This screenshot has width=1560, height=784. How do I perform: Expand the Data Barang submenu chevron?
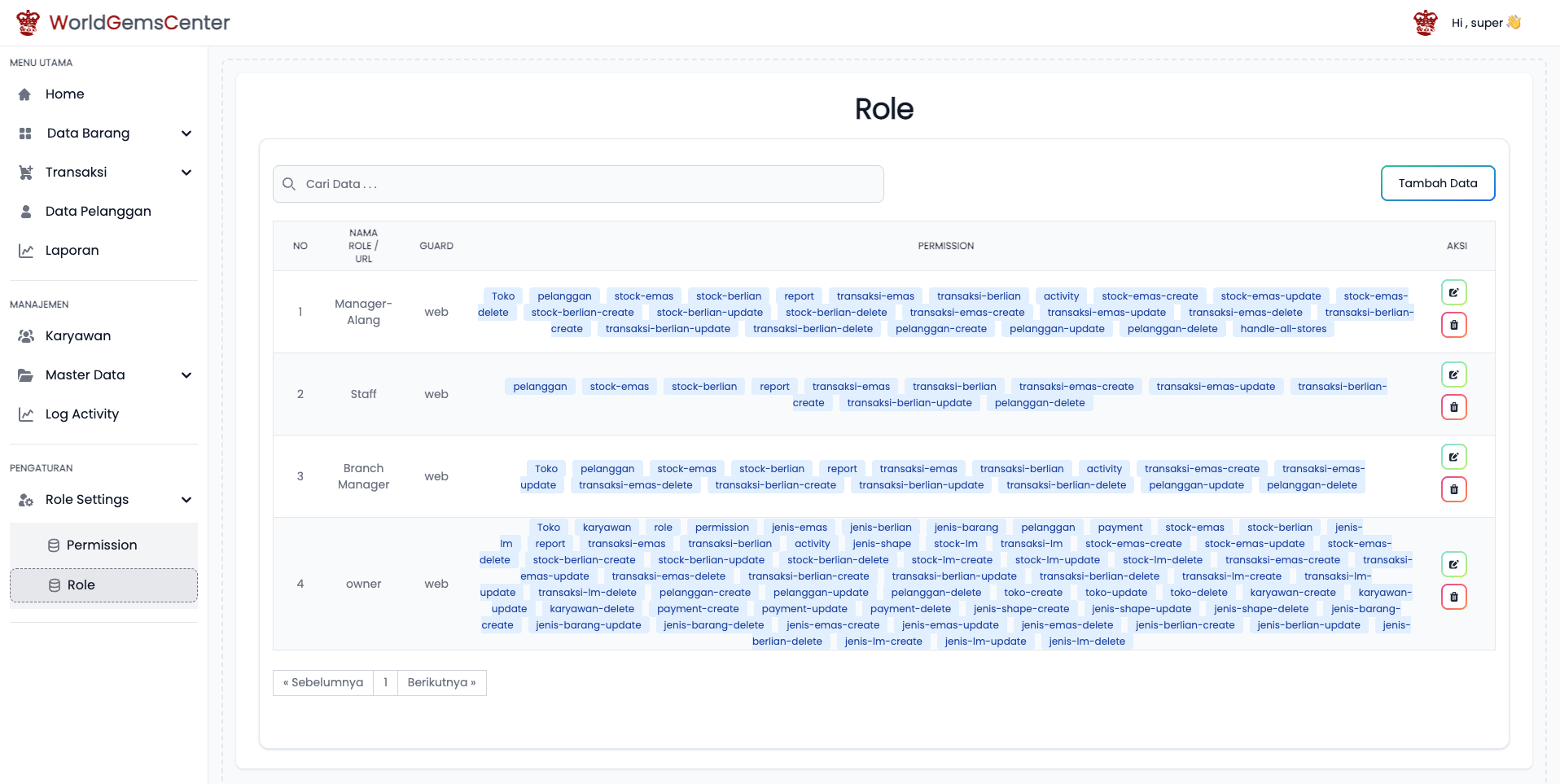pyautogui.click(x=186, y=134)
